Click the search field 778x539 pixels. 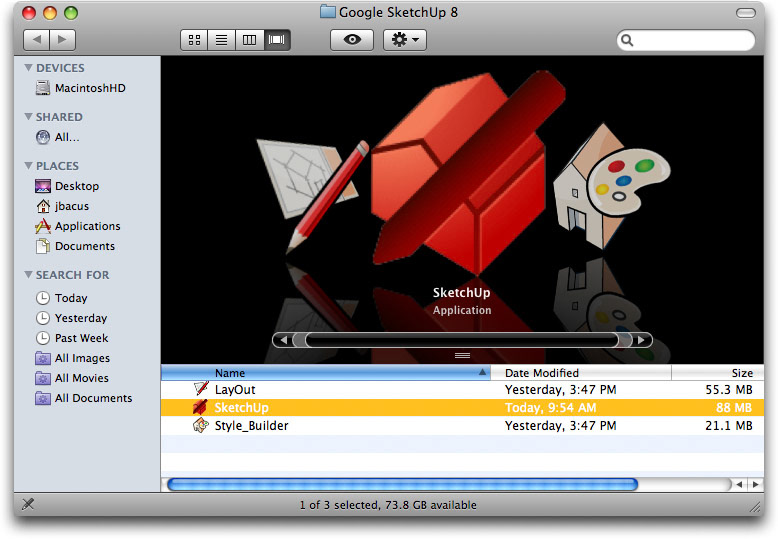[686, 40]
